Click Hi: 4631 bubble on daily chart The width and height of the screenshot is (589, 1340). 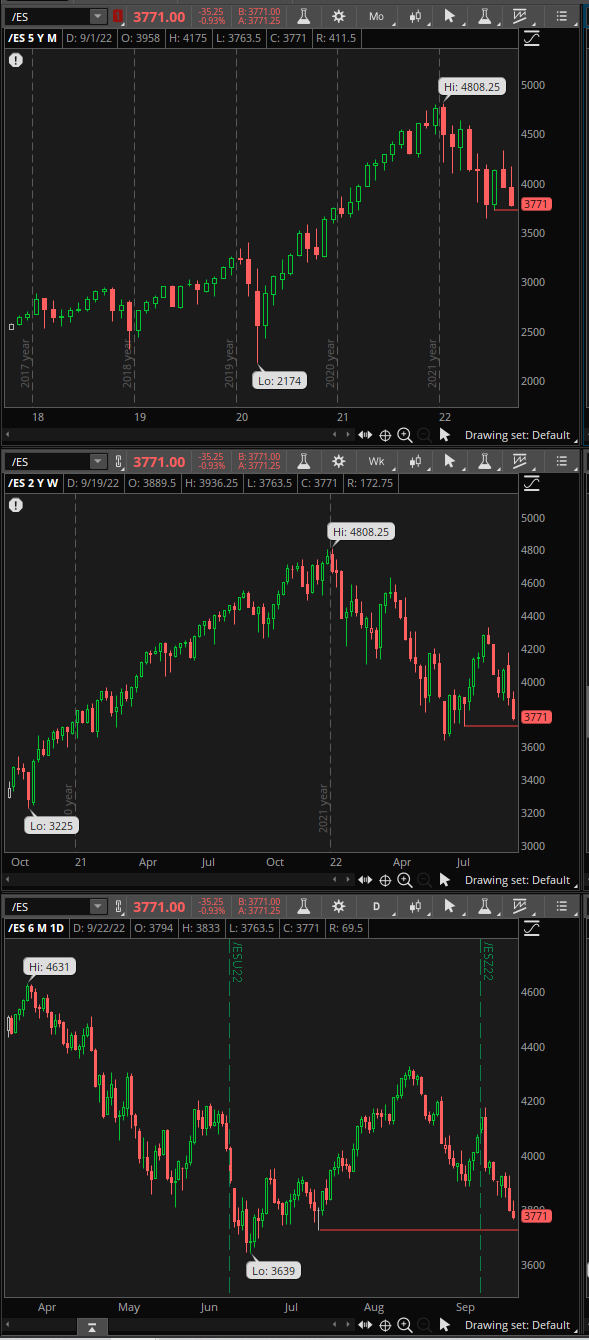coord(51,967)
